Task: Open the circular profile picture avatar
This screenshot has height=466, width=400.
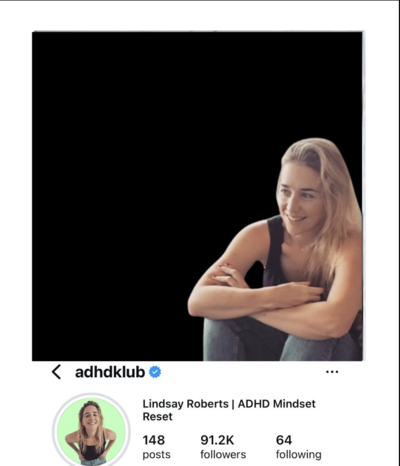Action: coord(91,432)
